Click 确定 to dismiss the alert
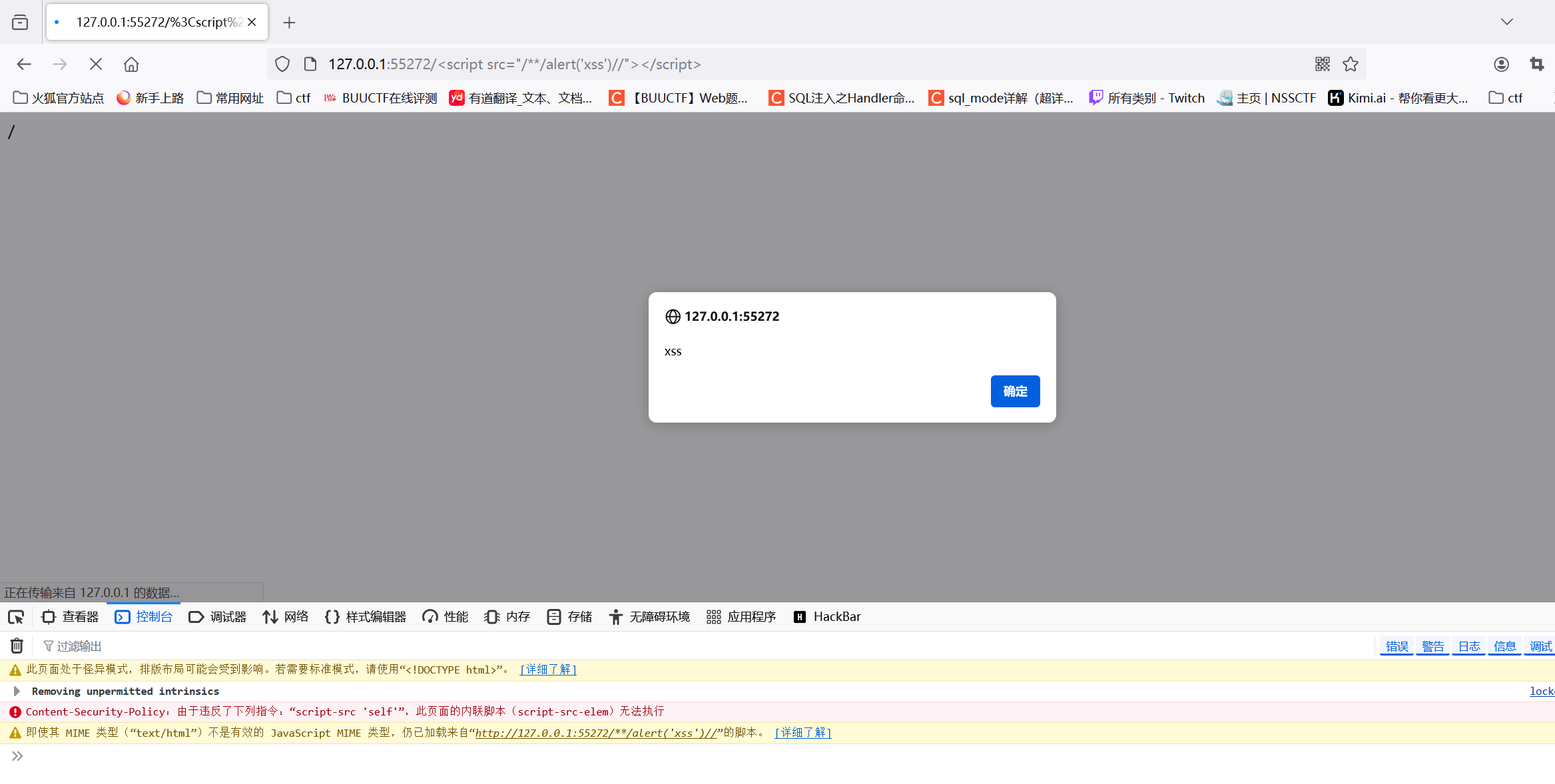 click(x=1015, y=391)
